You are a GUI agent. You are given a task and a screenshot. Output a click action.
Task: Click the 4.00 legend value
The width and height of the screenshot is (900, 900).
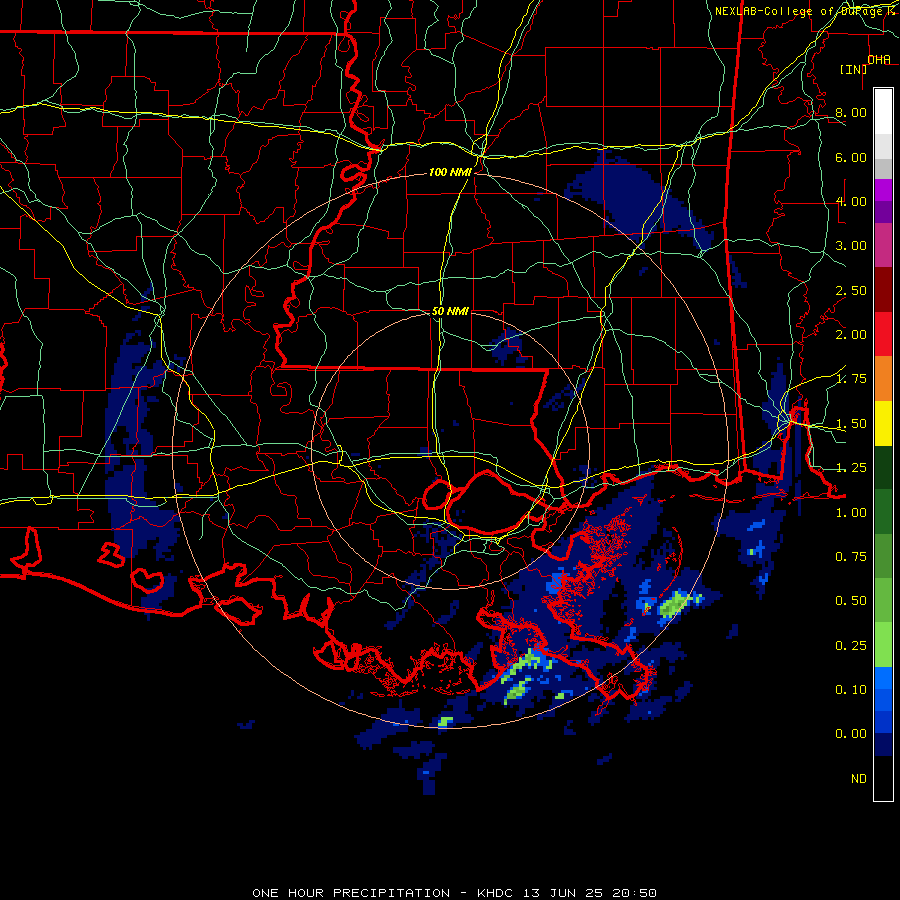(x=851, y=201)
